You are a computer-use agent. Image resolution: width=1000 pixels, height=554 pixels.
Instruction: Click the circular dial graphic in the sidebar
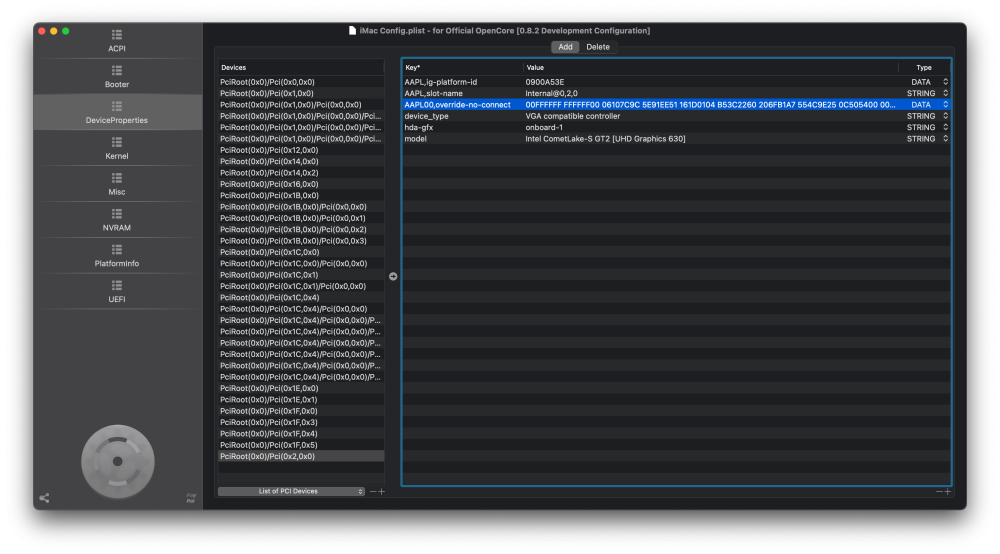click(x=117, y=462)
